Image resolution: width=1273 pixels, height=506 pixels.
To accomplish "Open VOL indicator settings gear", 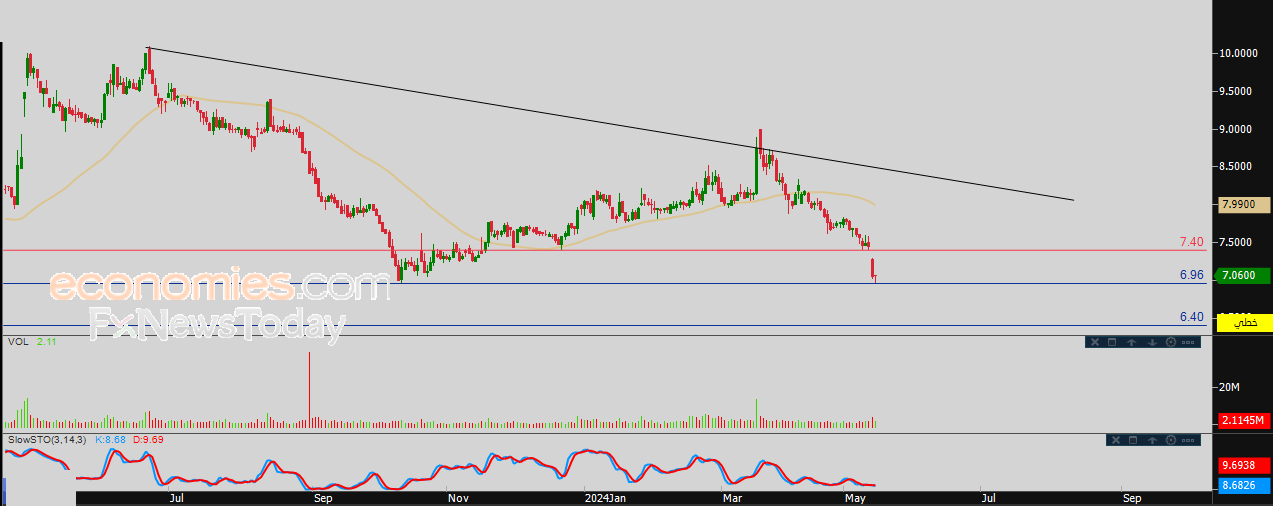I will (1170, 342).
